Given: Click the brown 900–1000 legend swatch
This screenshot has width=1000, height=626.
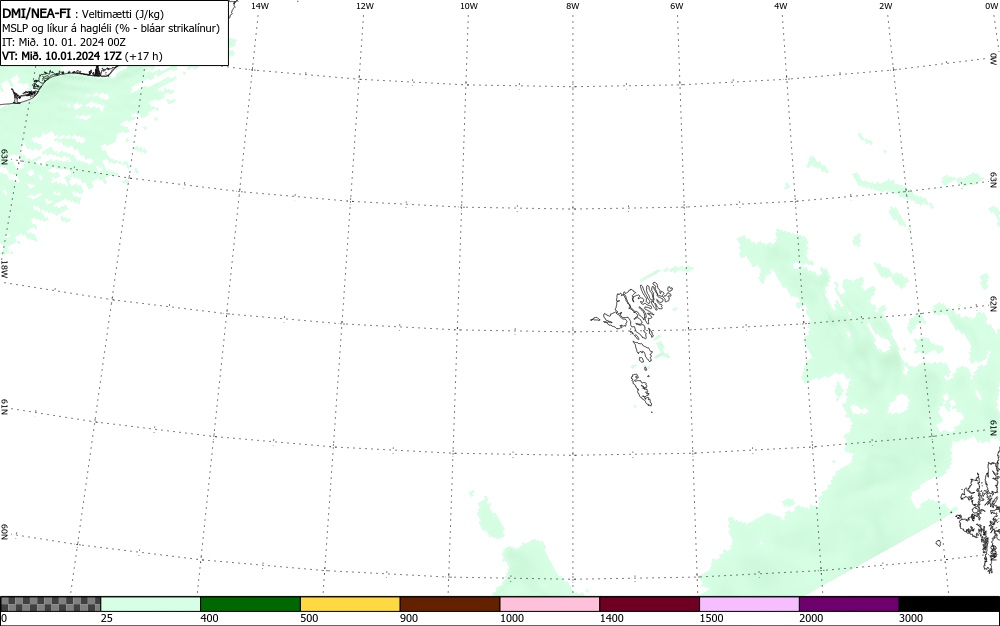Looking at the screenshot, I should [x=450, y=604].
